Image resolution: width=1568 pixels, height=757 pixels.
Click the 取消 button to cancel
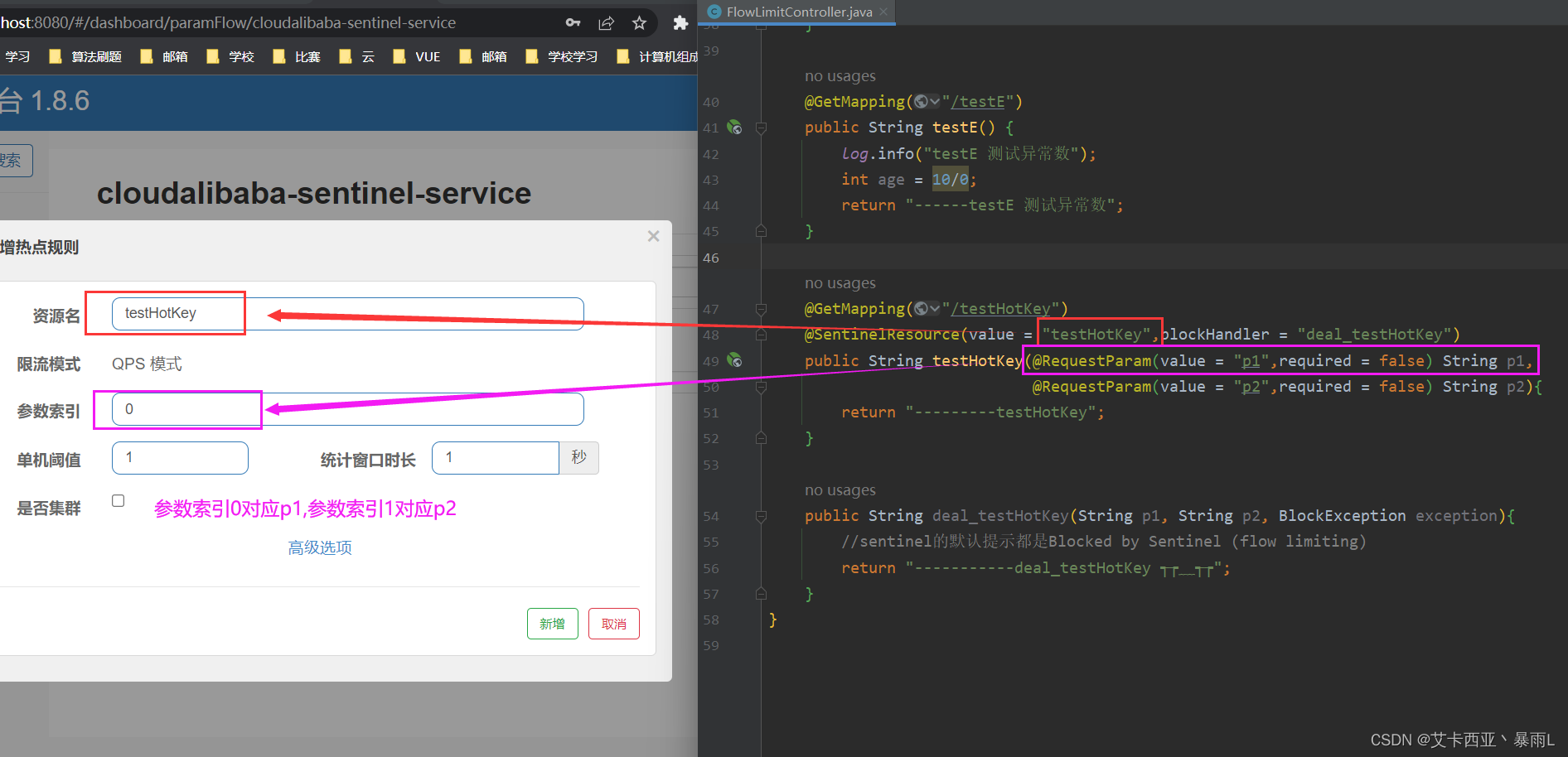click(614, 624)
